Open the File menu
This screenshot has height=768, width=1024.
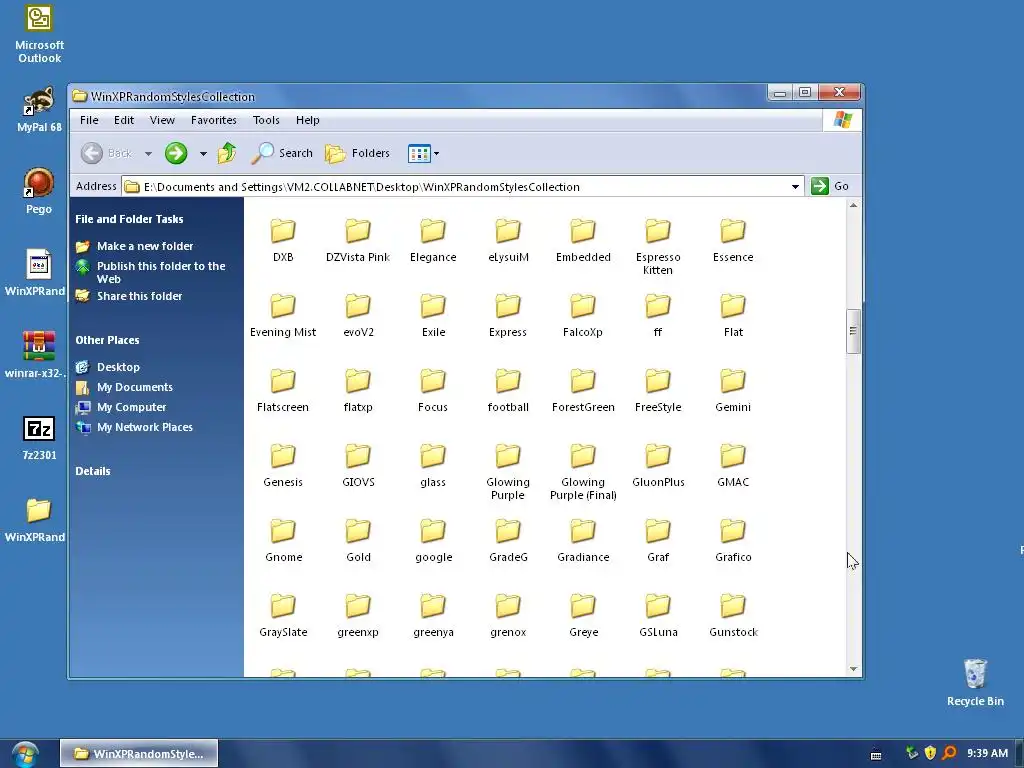pyautogui.click(x=89, y=120)
